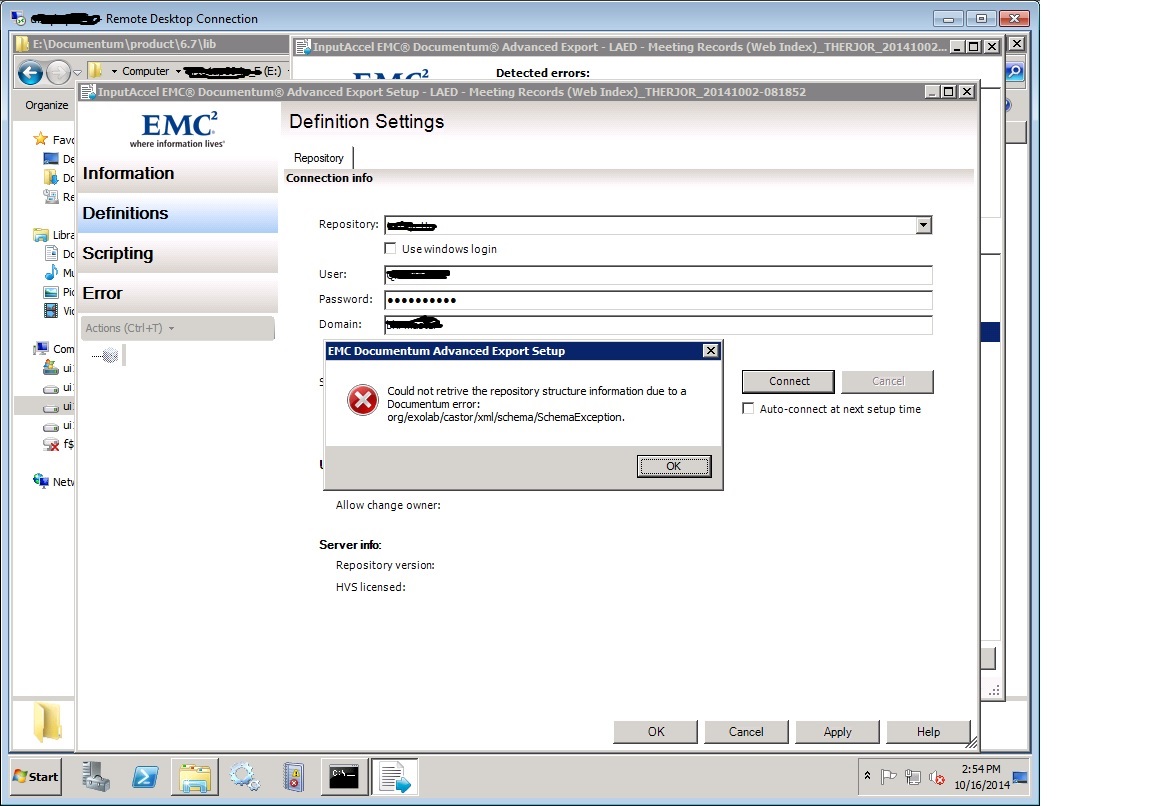
Task: Click the Start button
Action: click(35, 777)
